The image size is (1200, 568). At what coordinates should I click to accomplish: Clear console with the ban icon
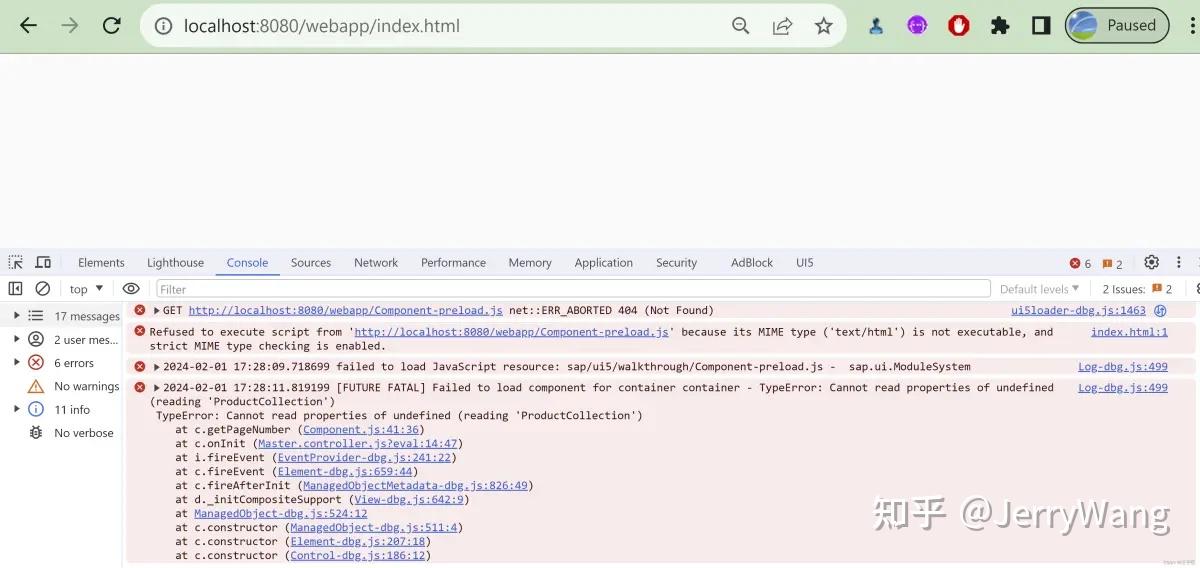(43, 288)
